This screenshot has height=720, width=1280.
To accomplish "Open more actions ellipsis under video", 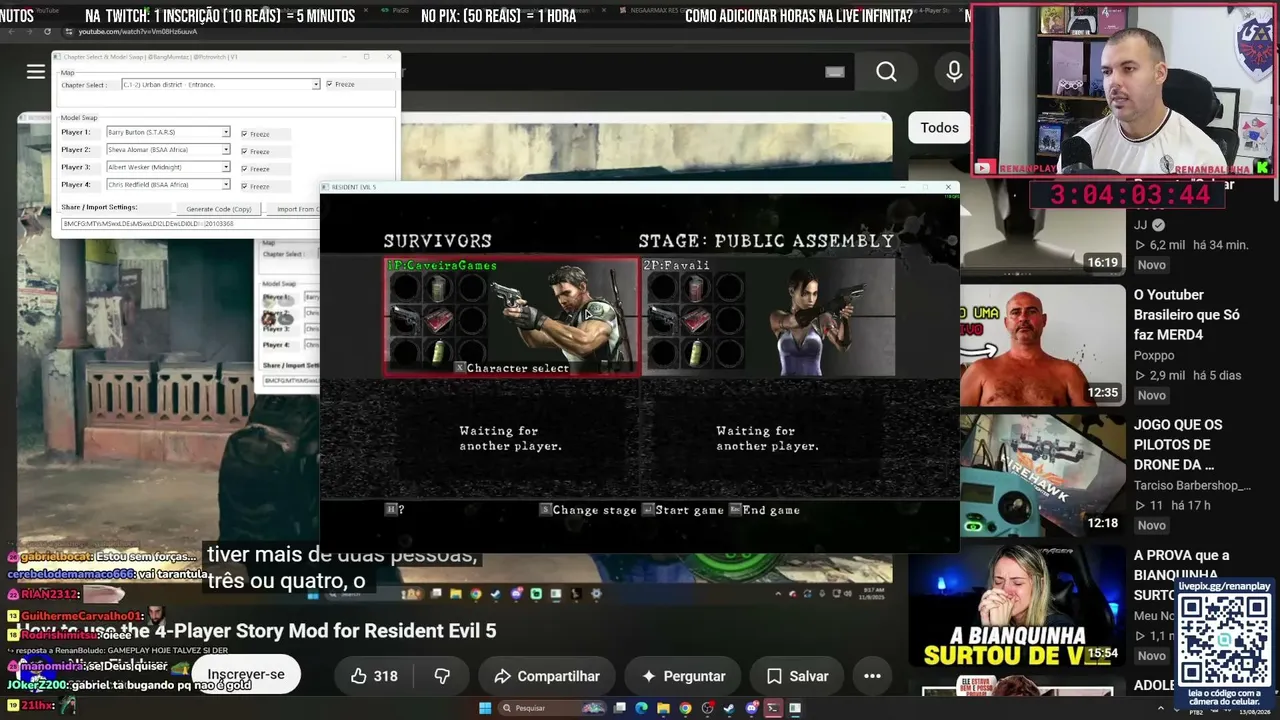I will click(x=872, y=676).
